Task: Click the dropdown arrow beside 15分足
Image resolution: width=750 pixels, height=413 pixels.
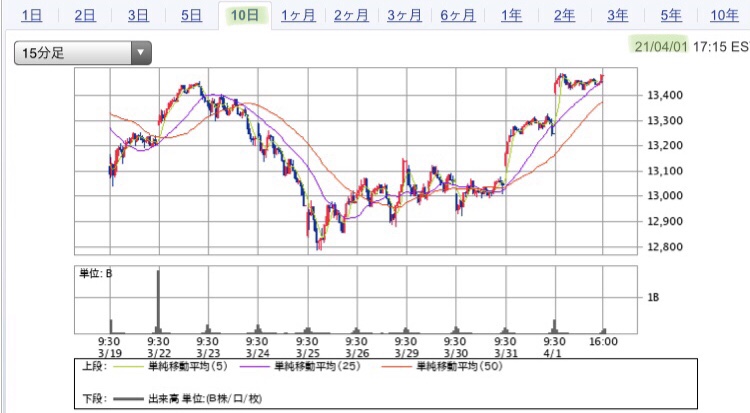Action: (141, 53)
